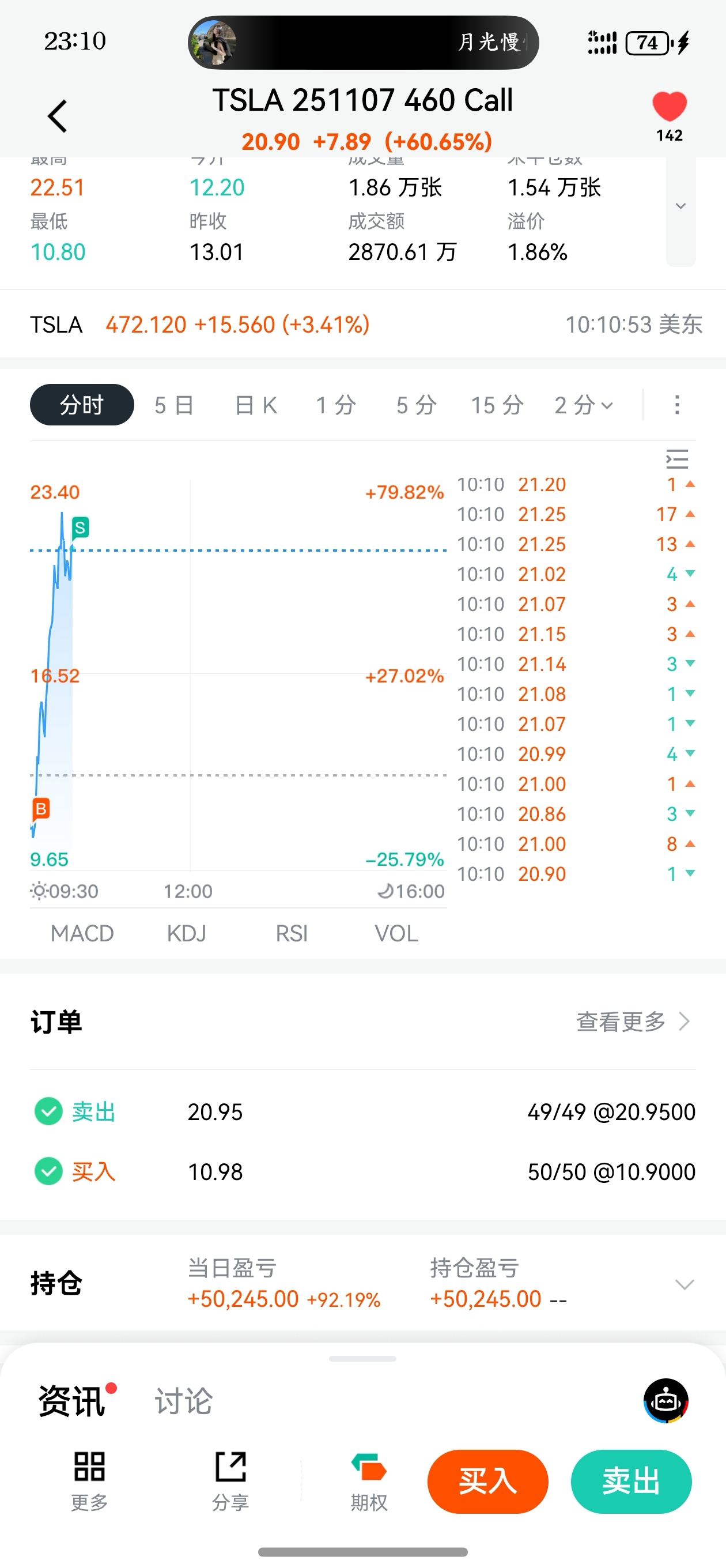Open the 期权 options icon
The height and width of the screenshot is (1568, 726).
coord(369,1468)
